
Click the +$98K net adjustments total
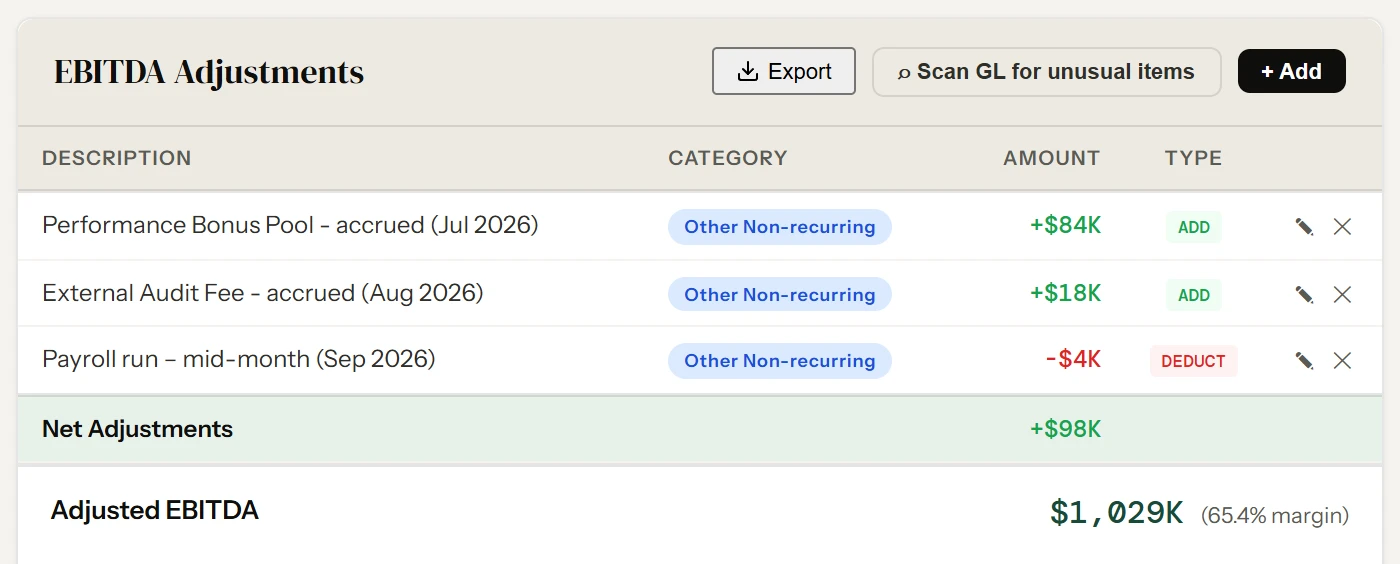pyautogui.click(x=1065, y=430)
